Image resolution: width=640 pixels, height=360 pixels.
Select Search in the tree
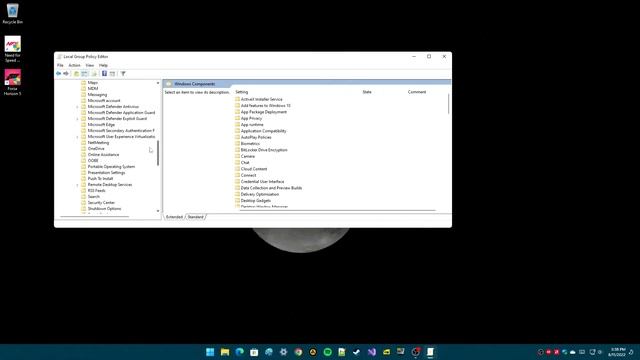click(93, 197)
